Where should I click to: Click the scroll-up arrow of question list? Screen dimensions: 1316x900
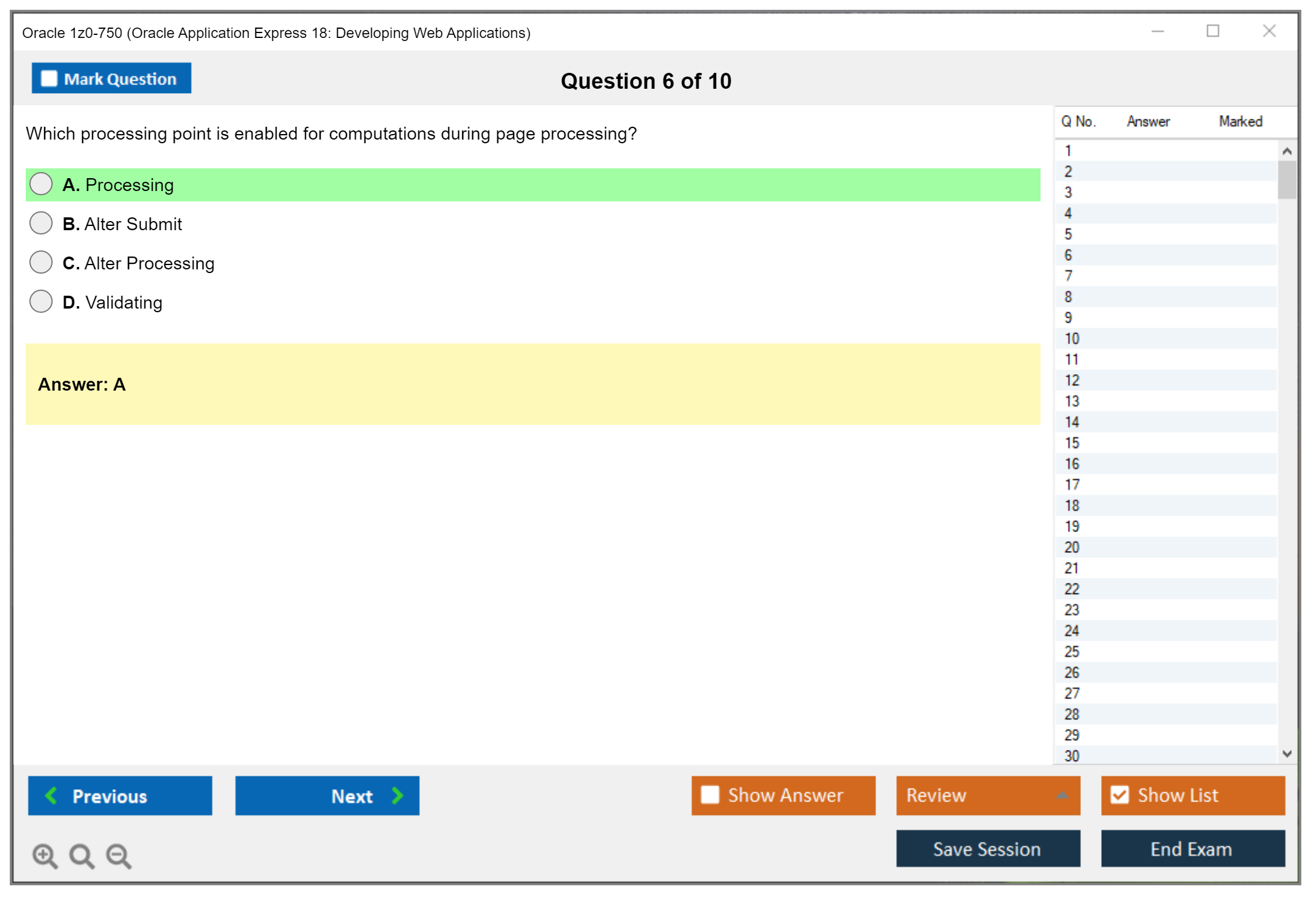[x=1287, y=150]
